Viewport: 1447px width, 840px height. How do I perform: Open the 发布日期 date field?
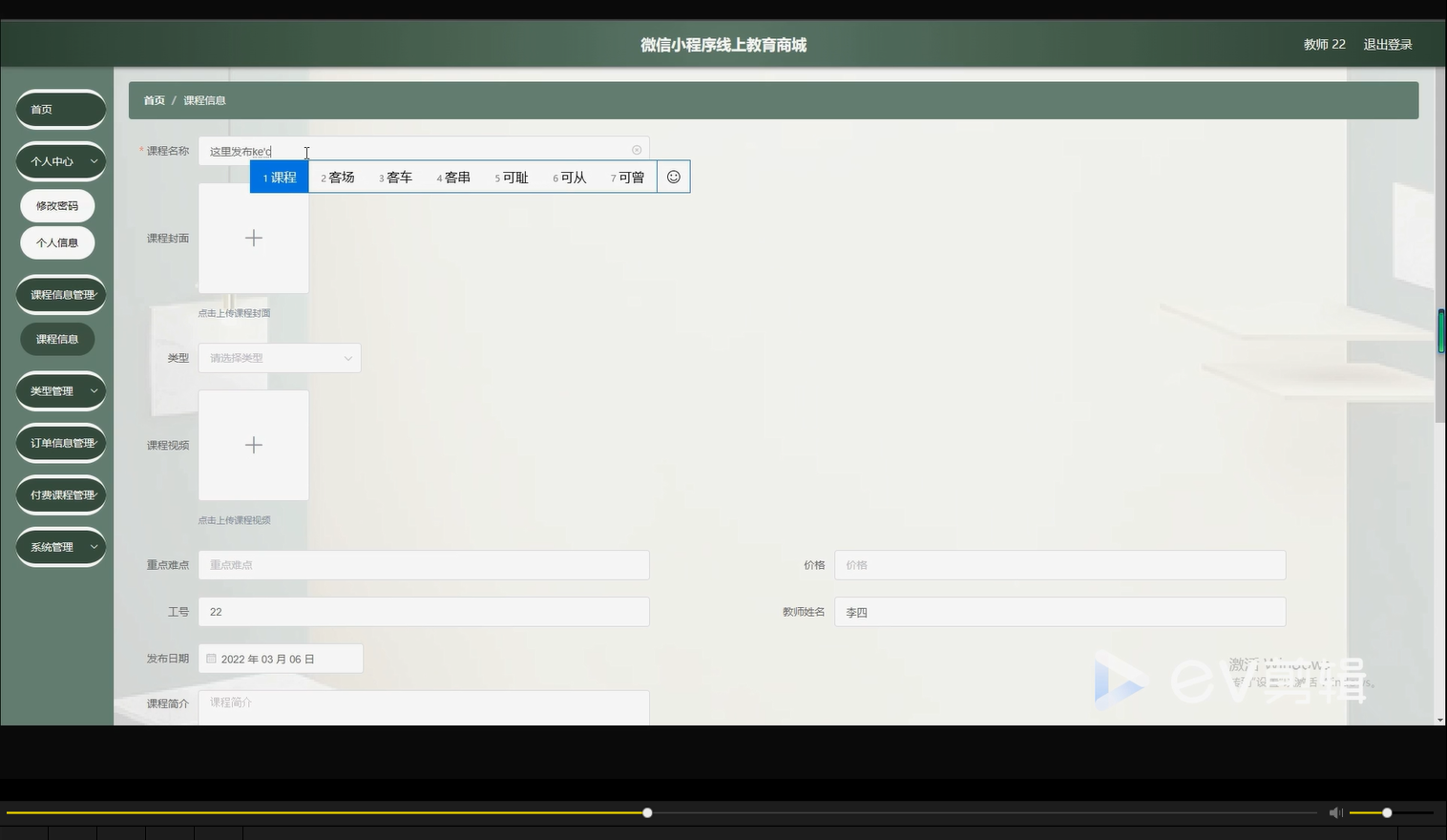281,659
